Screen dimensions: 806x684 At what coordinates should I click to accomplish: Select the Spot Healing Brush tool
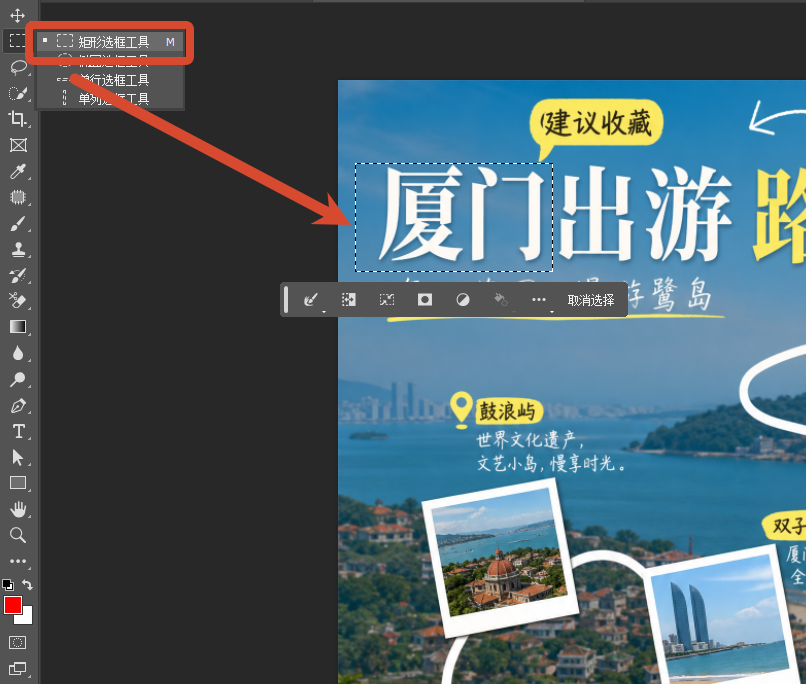(18, 197)
